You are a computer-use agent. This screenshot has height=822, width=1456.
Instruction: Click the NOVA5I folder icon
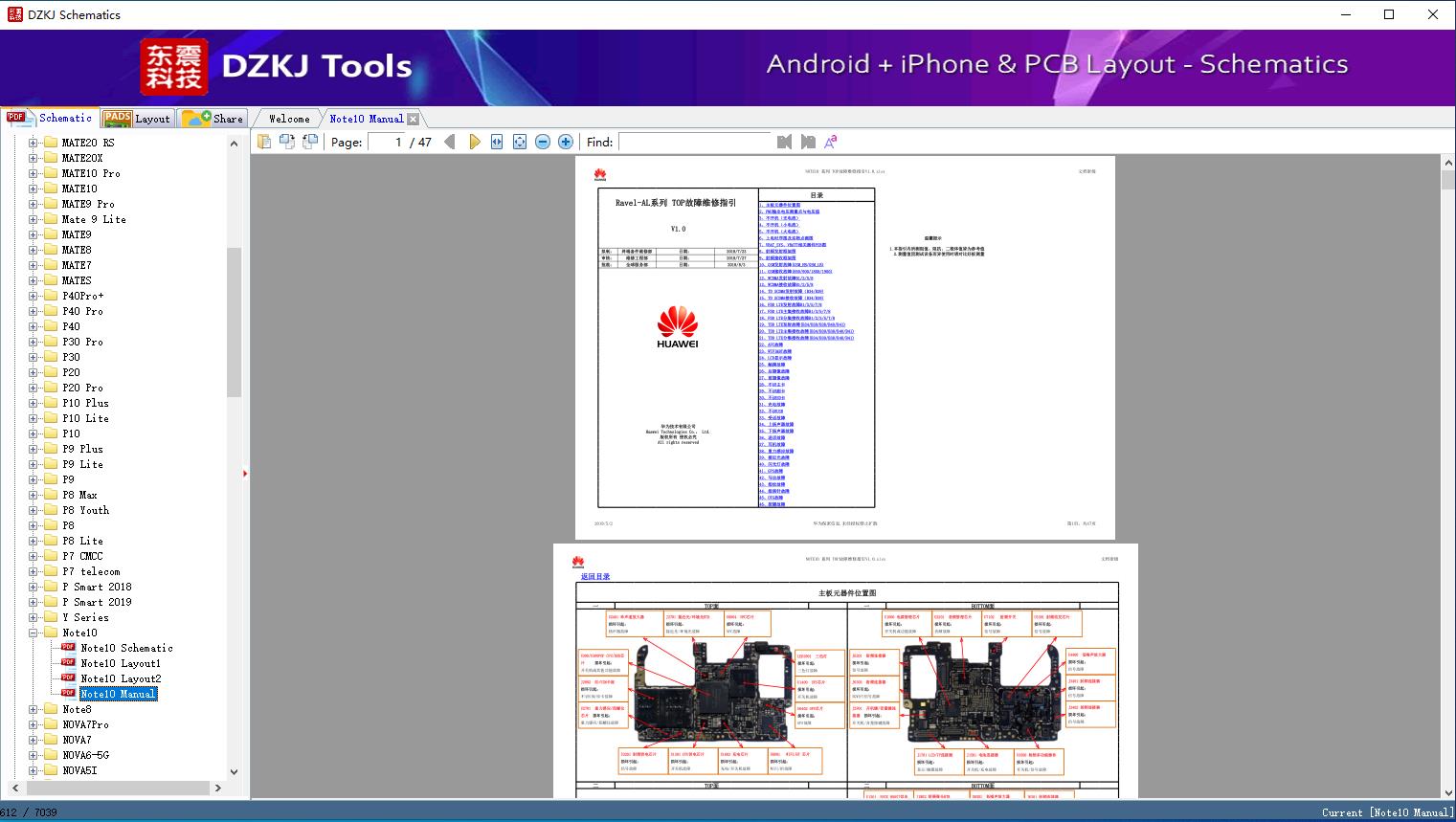tap(51, 770)
